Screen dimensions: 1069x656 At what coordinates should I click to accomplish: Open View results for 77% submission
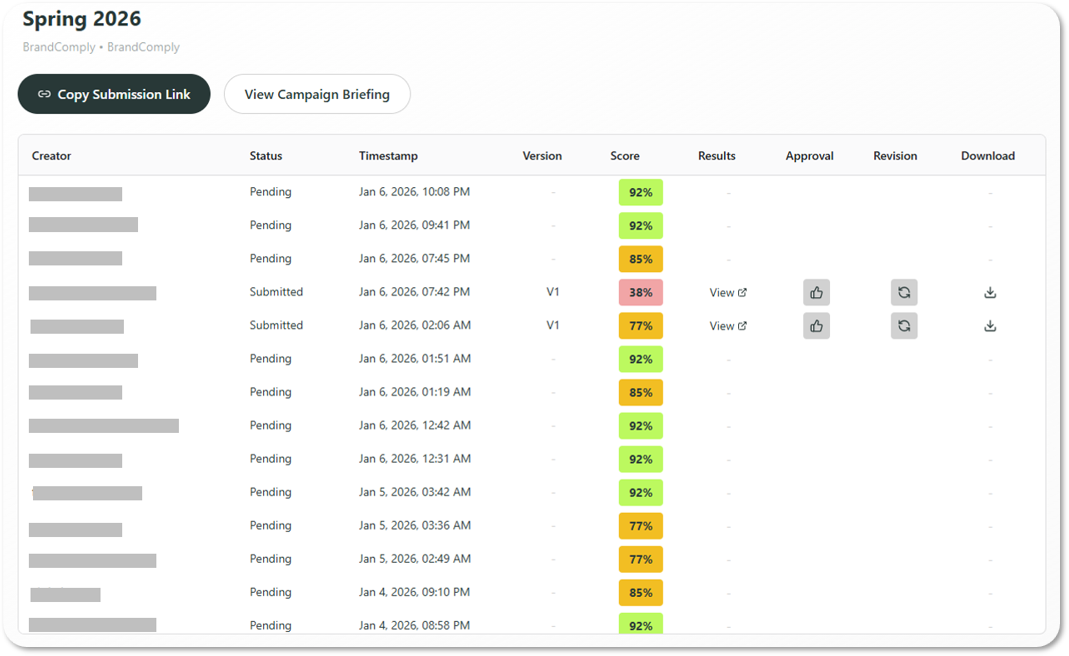pos(727,326)
